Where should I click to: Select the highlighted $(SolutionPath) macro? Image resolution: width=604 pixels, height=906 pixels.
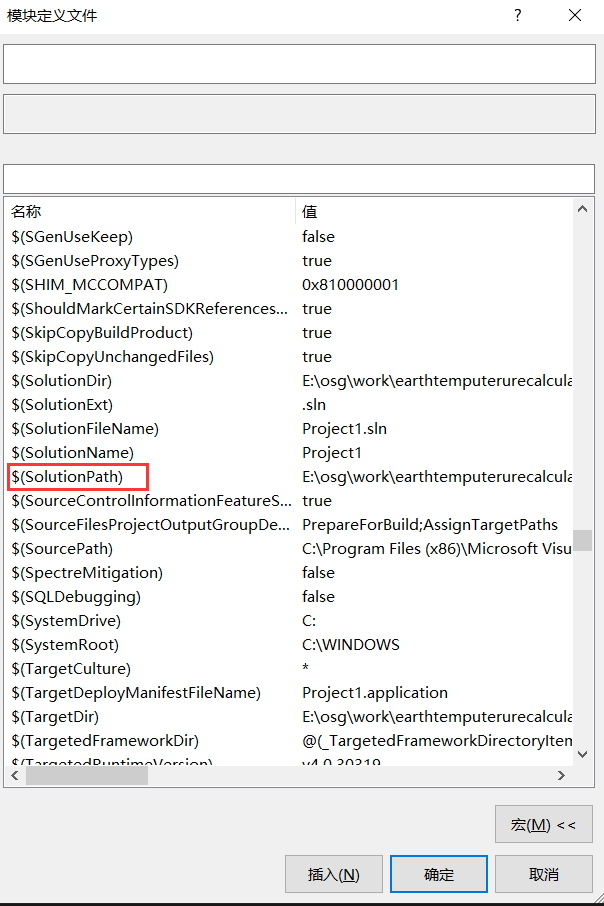[x=77, y=476]
